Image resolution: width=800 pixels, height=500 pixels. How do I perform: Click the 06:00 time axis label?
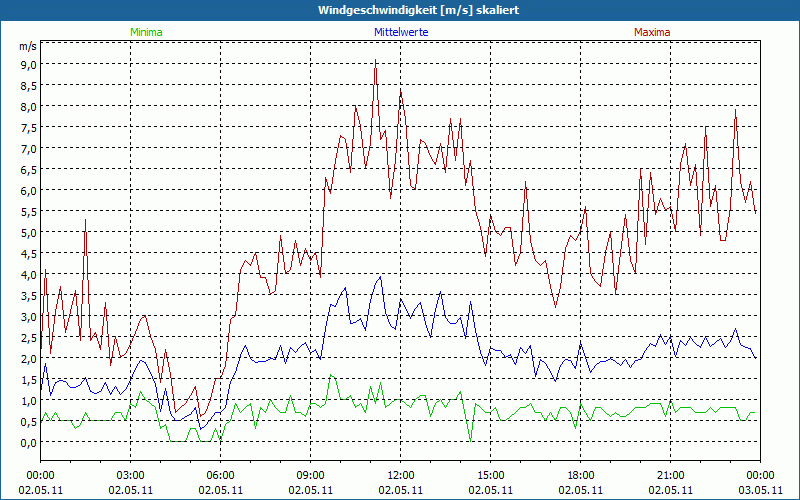[x=220, y=476]
